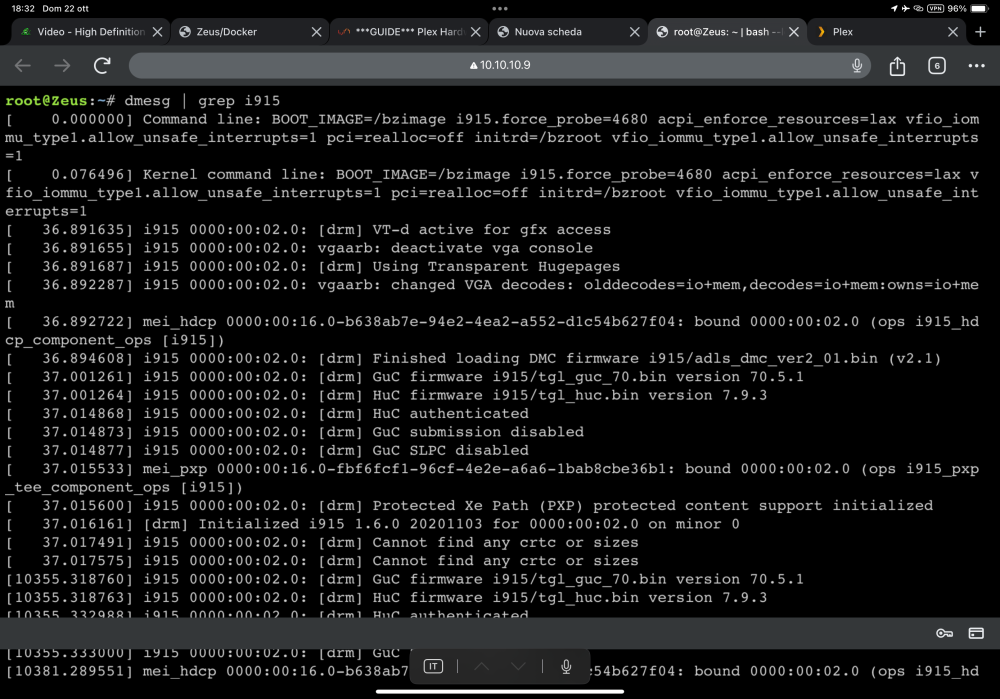The width and height of the screenshot is (1000, 699).
Task: Click 'Protected Xe Path (PXP)' line
Action: tap(469, 506)
